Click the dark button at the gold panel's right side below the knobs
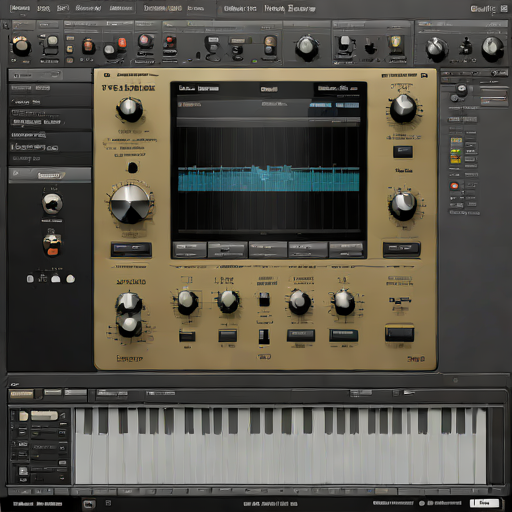Image resolution: width=512 pixels, height=512 pixels. (x=401, y=249)
